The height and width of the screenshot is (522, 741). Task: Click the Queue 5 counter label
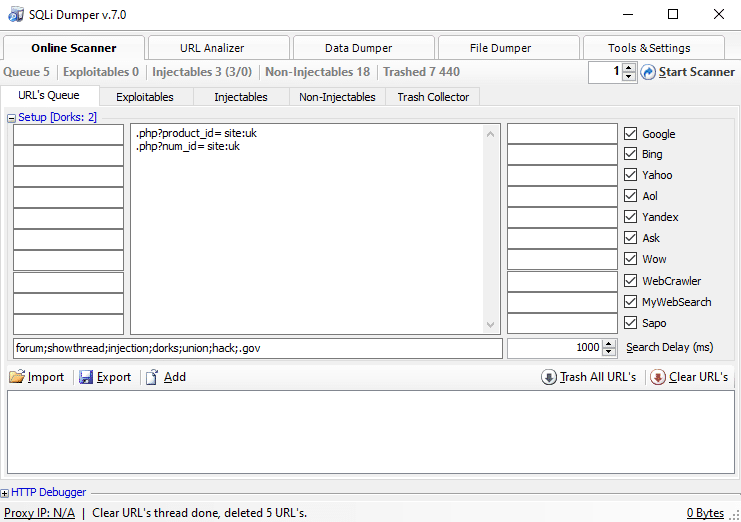click(x=26, y=72)
